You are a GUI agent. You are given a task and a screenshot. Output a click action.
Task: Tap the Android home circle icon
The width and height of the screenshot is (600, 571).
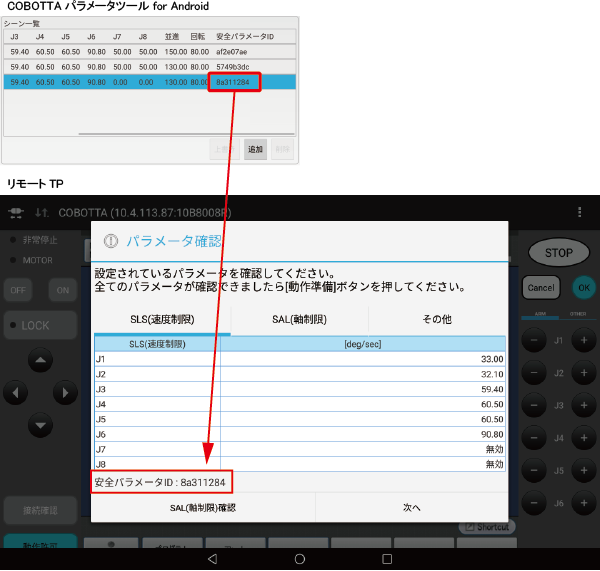[x=299, y=557]
